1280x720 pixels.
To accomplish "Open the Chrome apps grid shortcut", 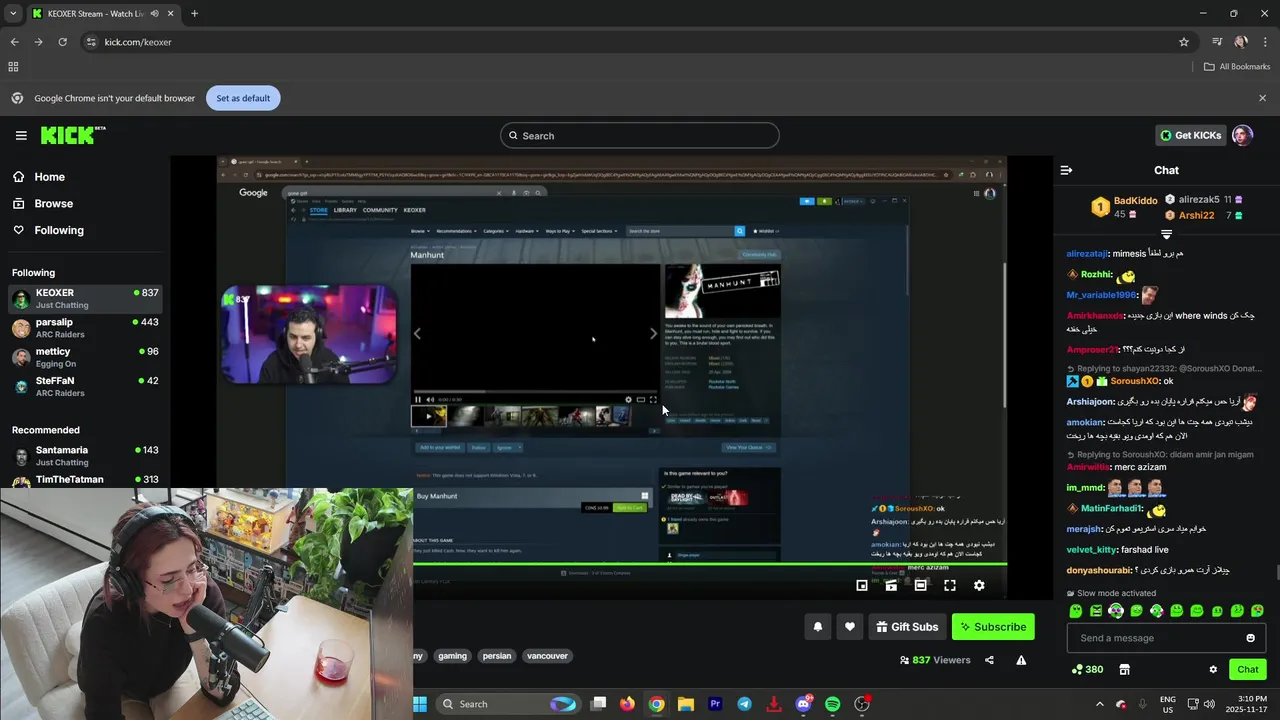I will pos(13,67).
